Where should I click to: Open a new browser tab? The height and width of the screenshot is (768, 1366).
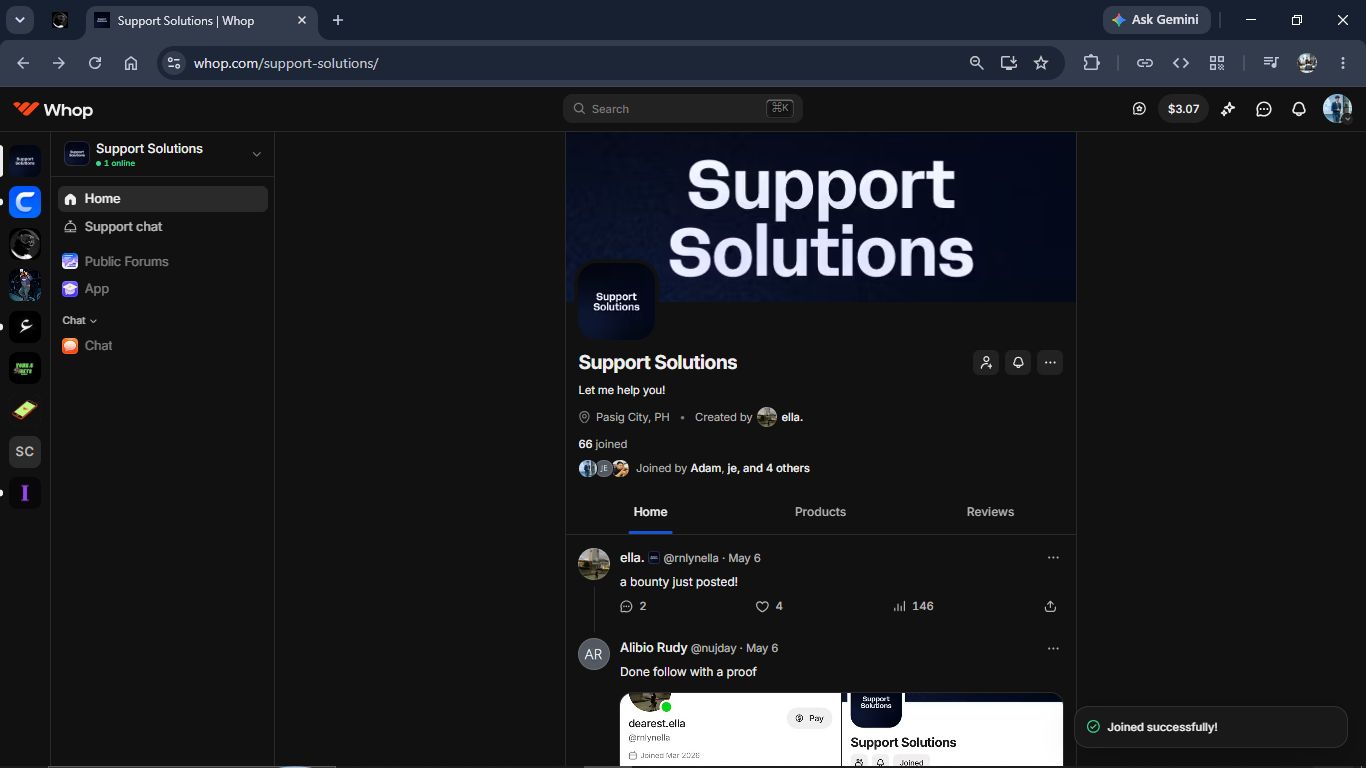[x=338, y=20]
